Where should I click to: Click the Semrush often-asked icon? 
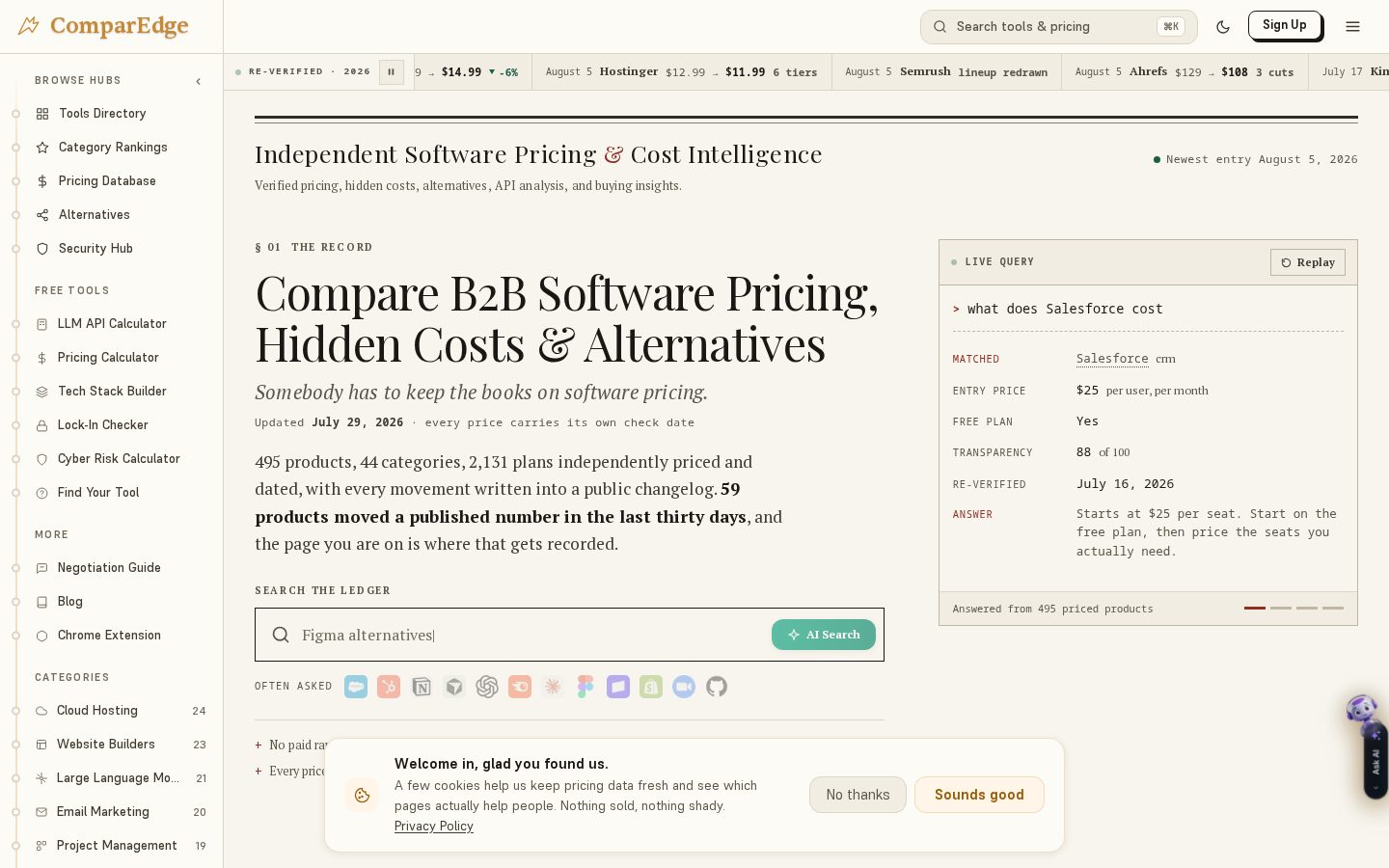(x=520, y=687)
